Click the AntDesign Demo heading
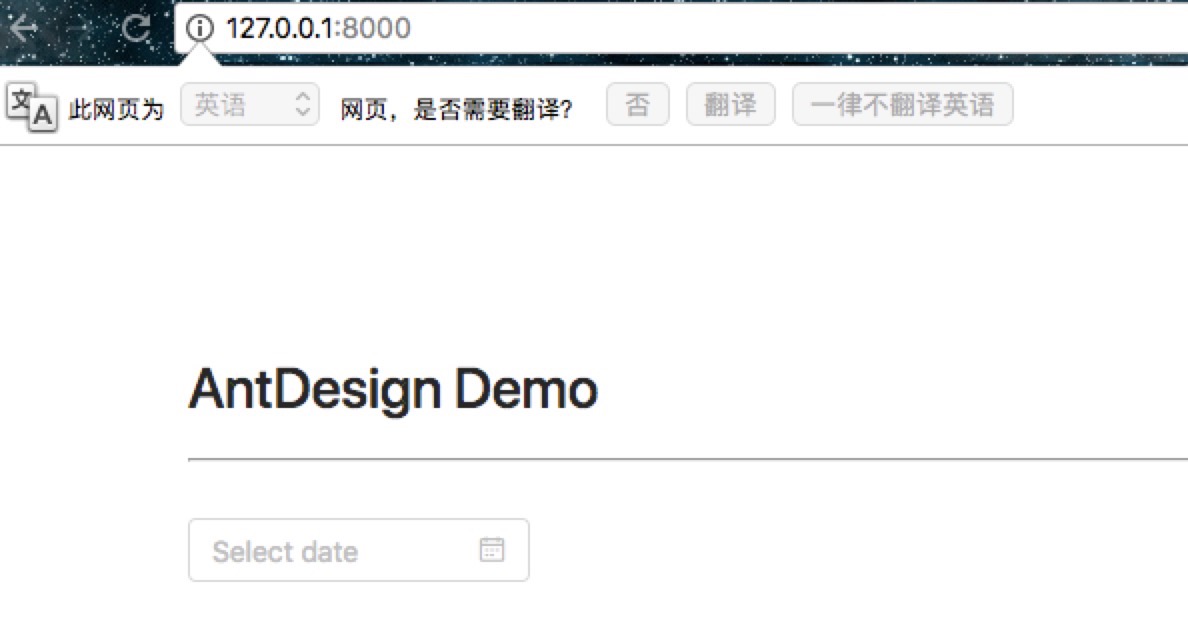Screen dimensions: 1188x628 393,389
